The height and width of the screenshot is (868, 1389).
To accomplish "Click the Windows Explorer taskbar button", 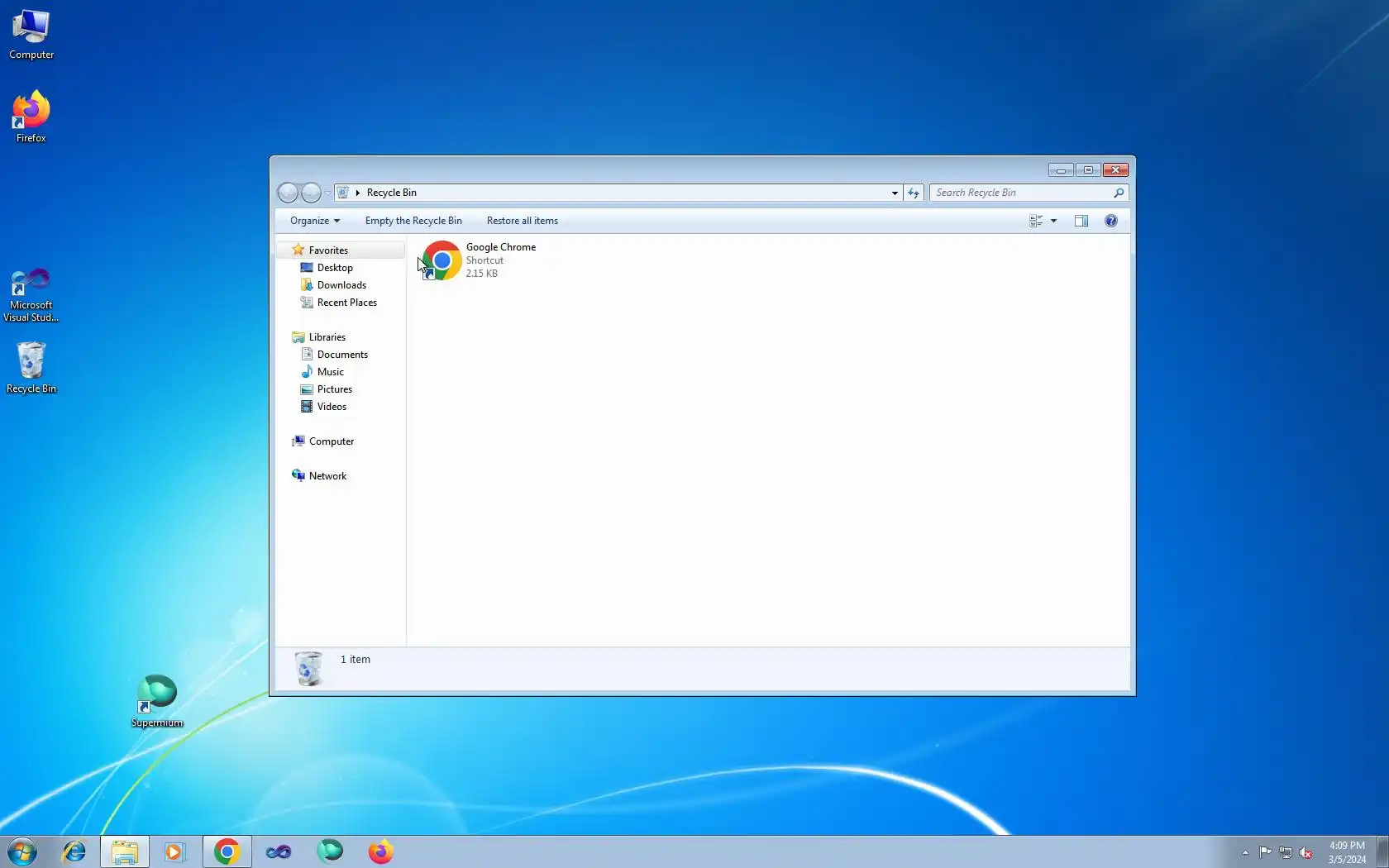I will pyautogui.click(x=125, y=851).
